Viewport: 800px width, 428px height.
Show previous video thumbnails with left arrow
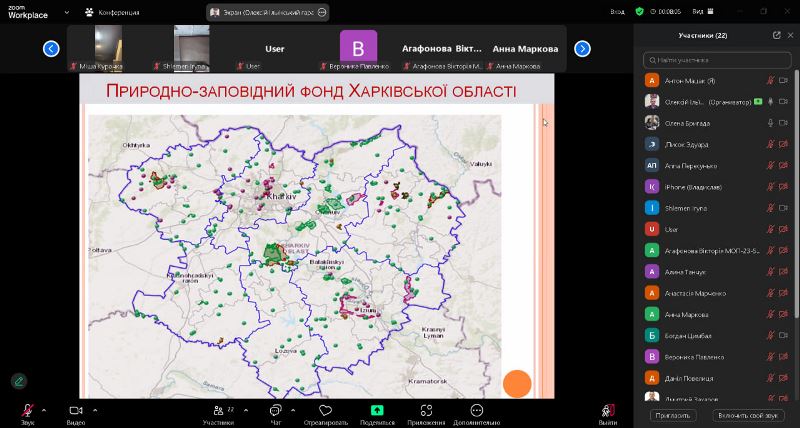pos(51,49)
